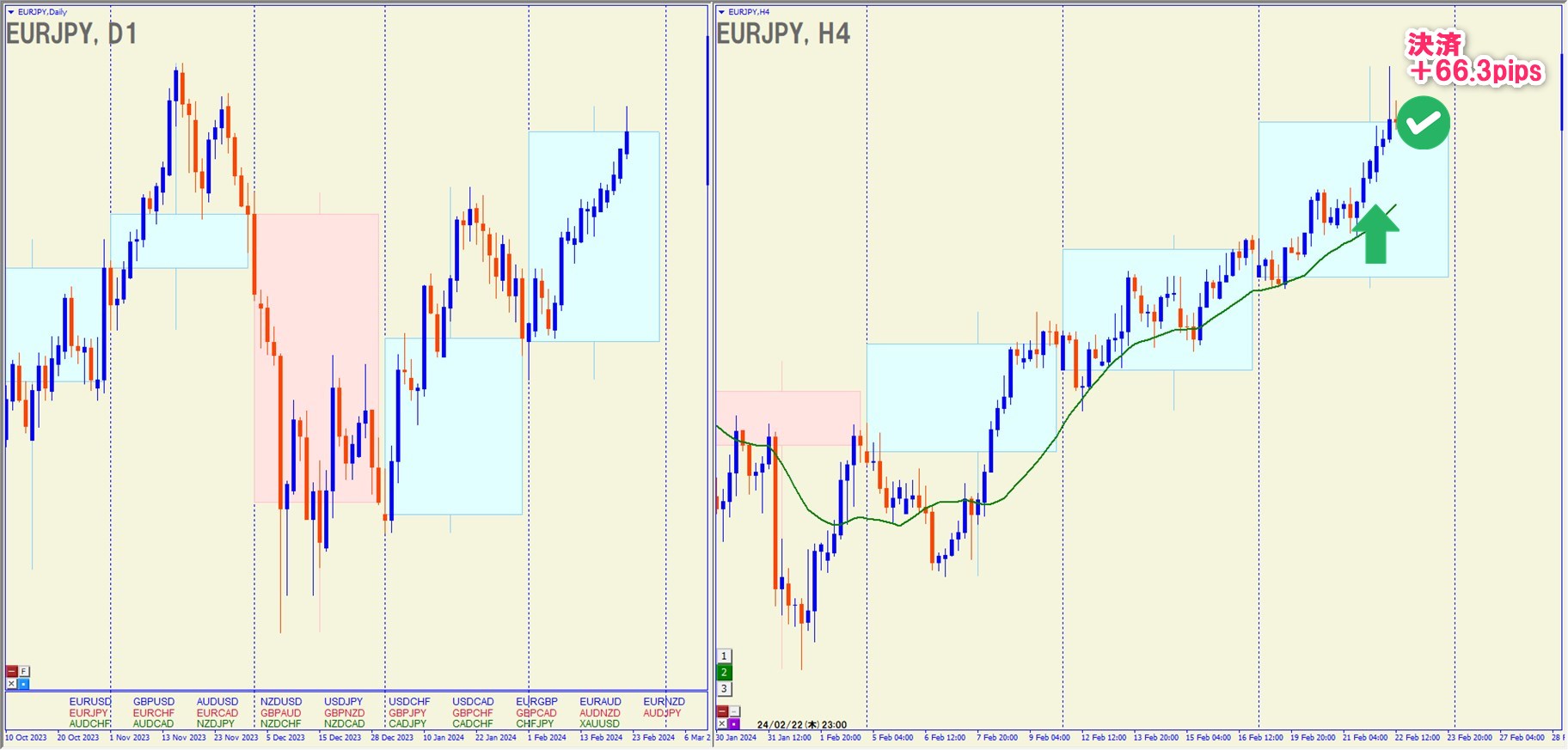This screenshot has width=1568, height=750.
Task: Open the EURJPY,Daily chart dropdown arrow
Action: point(11,12)
